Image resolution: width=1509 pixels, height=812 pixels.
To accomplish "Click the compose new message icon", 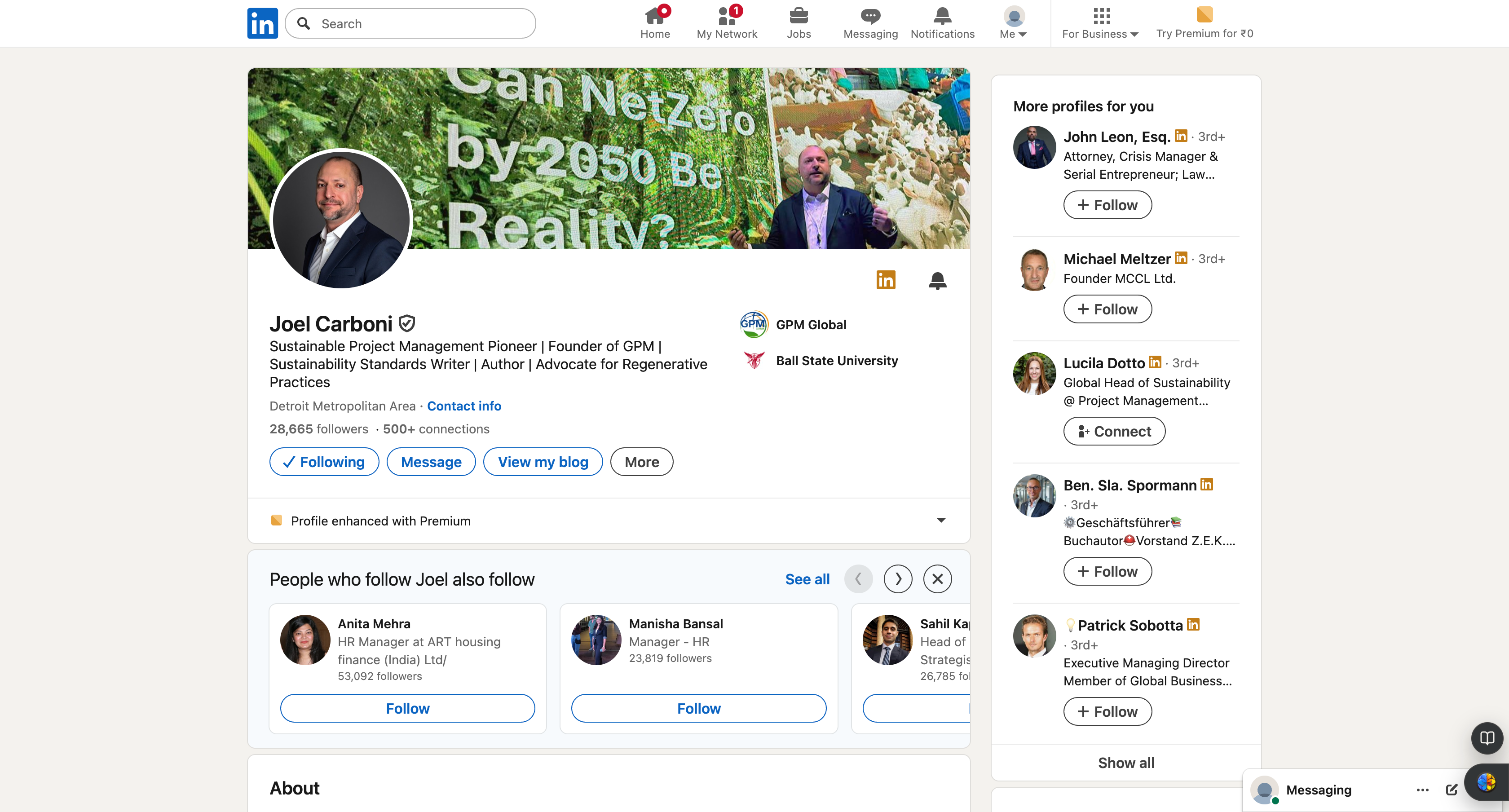I will pos(1451,790).
